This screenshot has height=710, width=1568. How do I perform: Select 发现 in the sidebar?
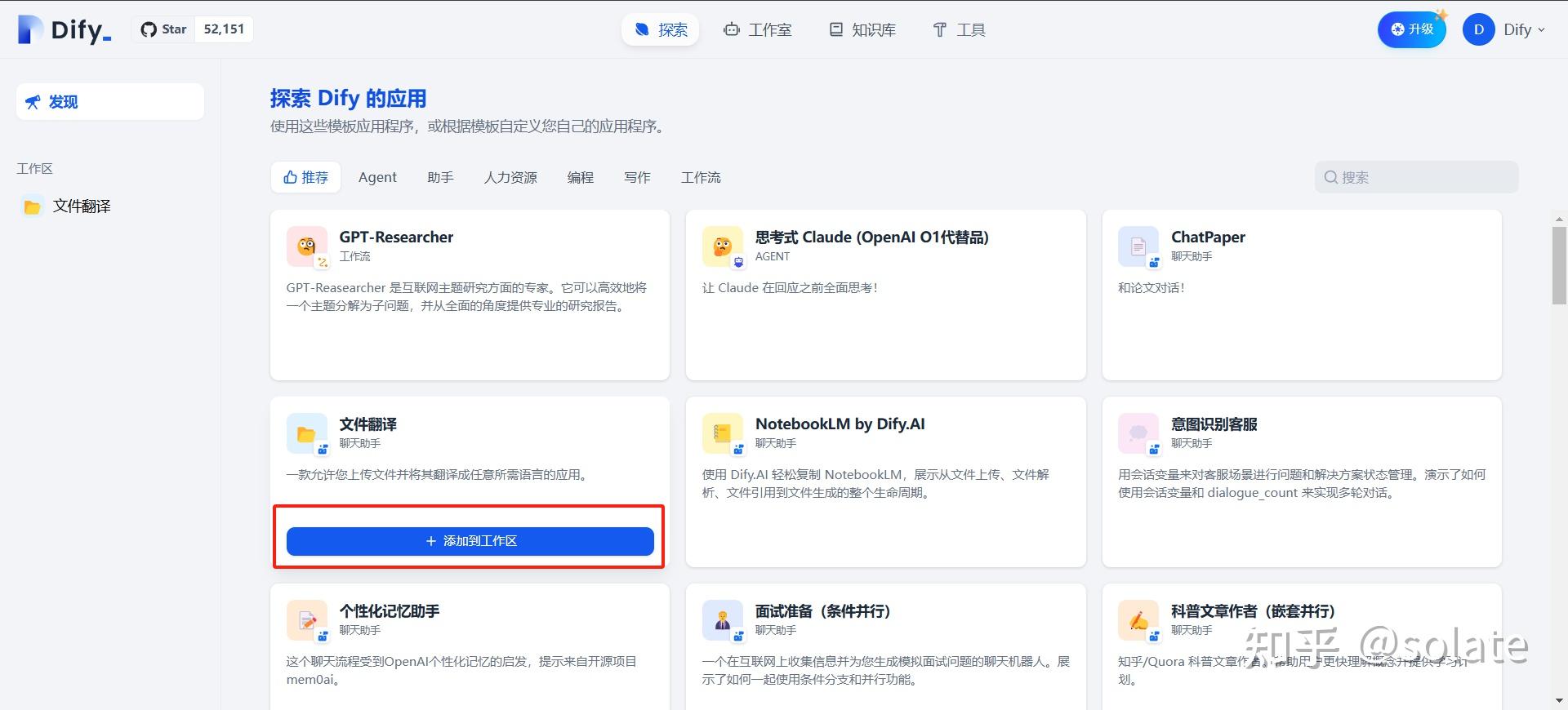coord(110,102)
